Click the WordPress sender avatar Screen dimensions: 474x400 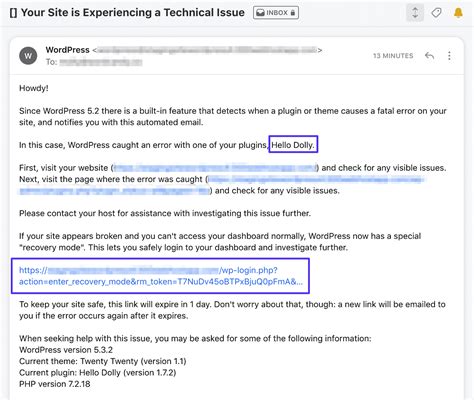point(28,56)
